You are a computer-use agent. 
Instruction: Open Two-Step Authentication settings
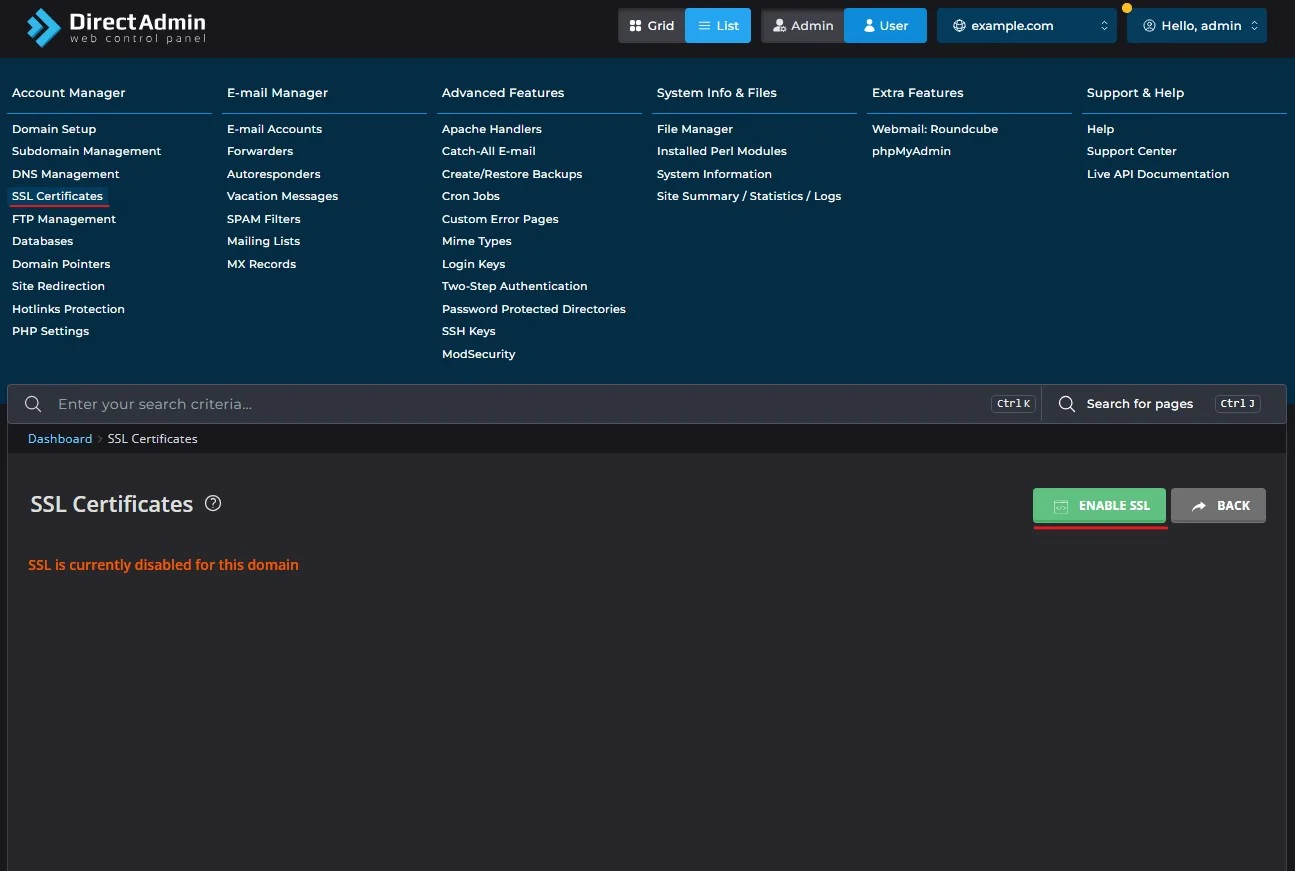pos(515,286)
